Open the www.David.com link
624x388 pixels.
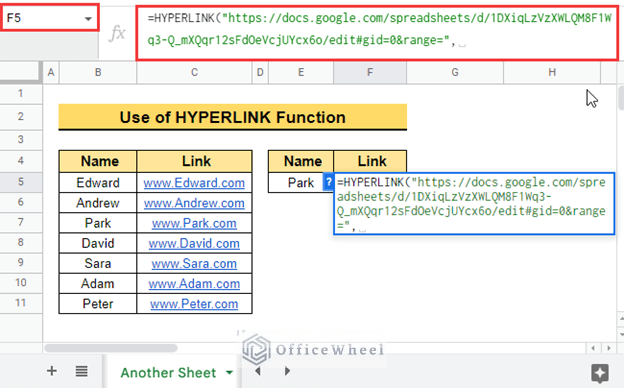194,243
